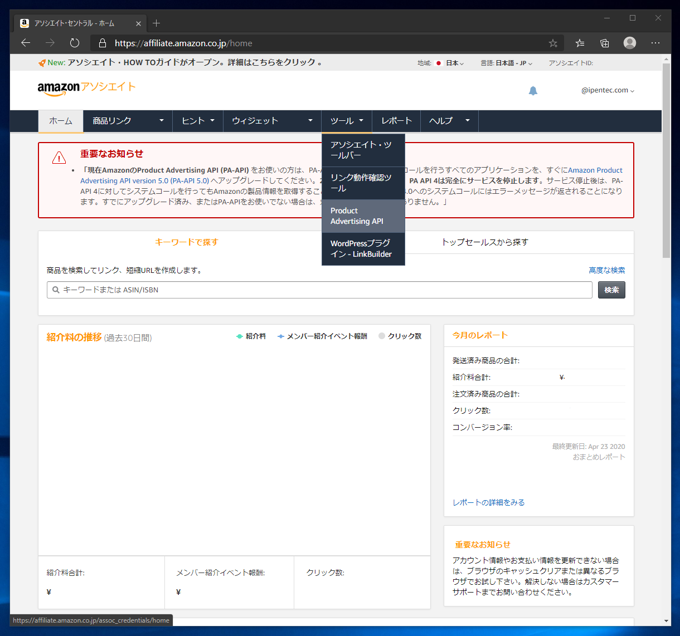Image resolution: width=680 pixels, height=636 pixels.
Task: Open the 言語 日本語-JP dropdown
Action: click(506, 63)
